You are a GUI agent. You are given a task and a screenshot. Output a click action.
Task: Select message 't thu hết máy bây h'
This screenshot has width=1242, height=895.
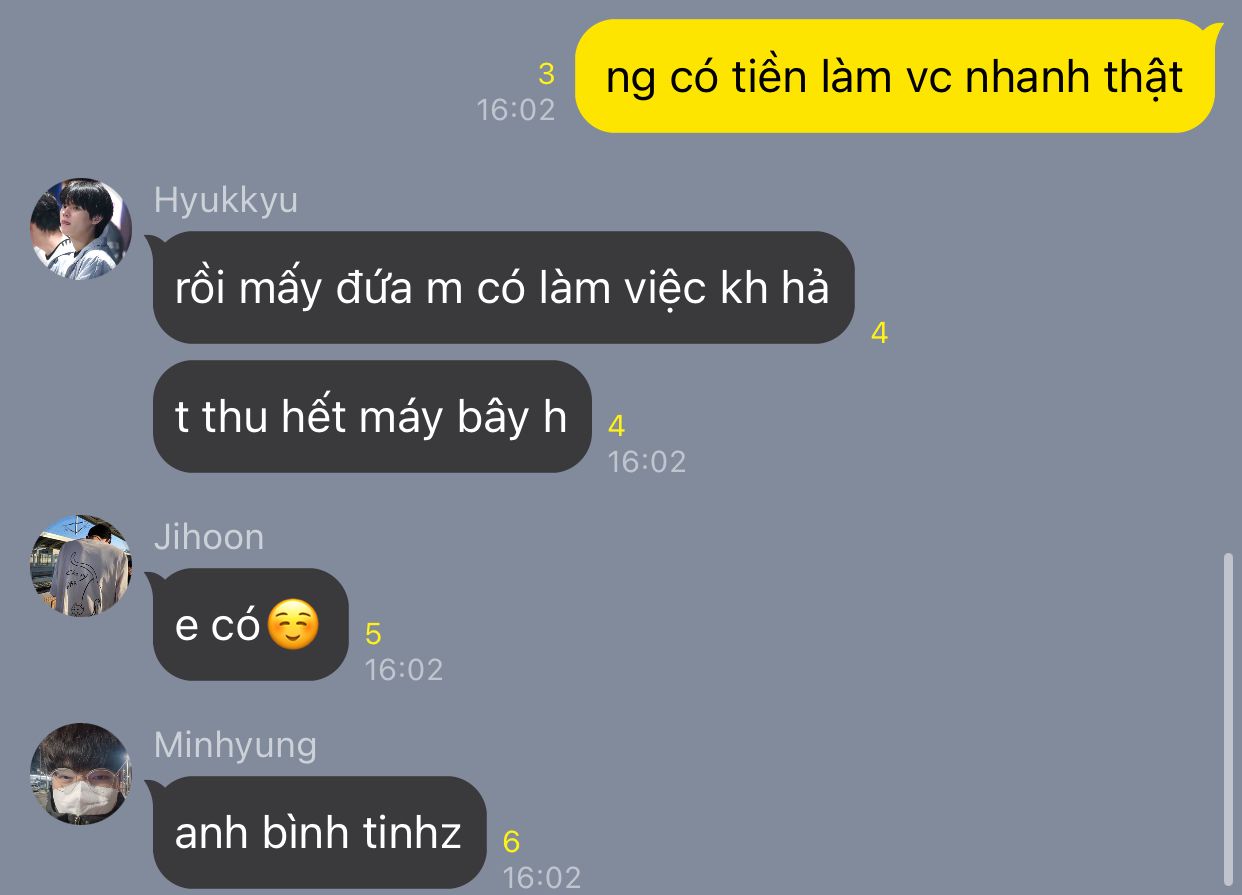click(x=372, y=416)
